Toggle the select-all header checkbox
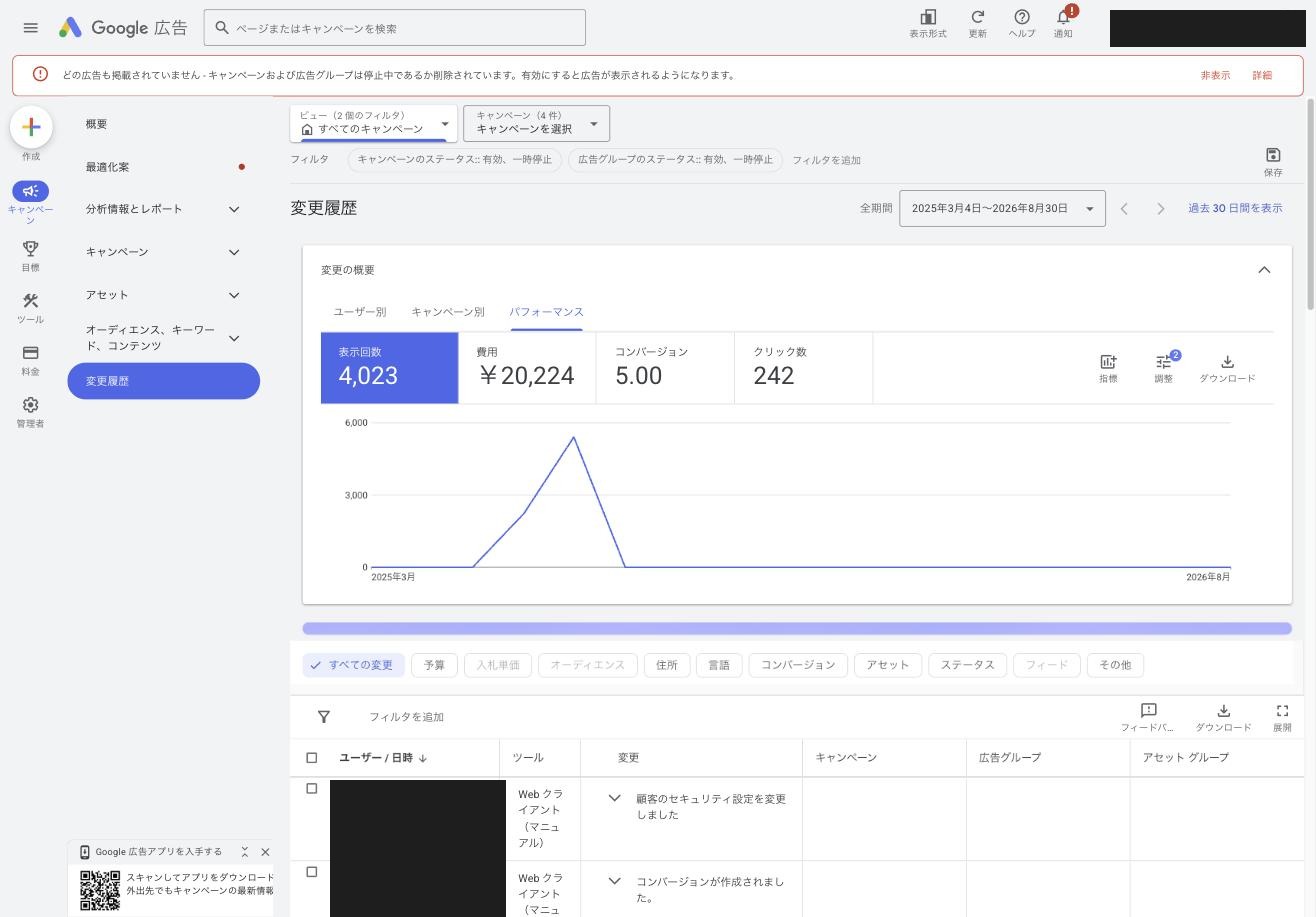 tap(312, 758)
